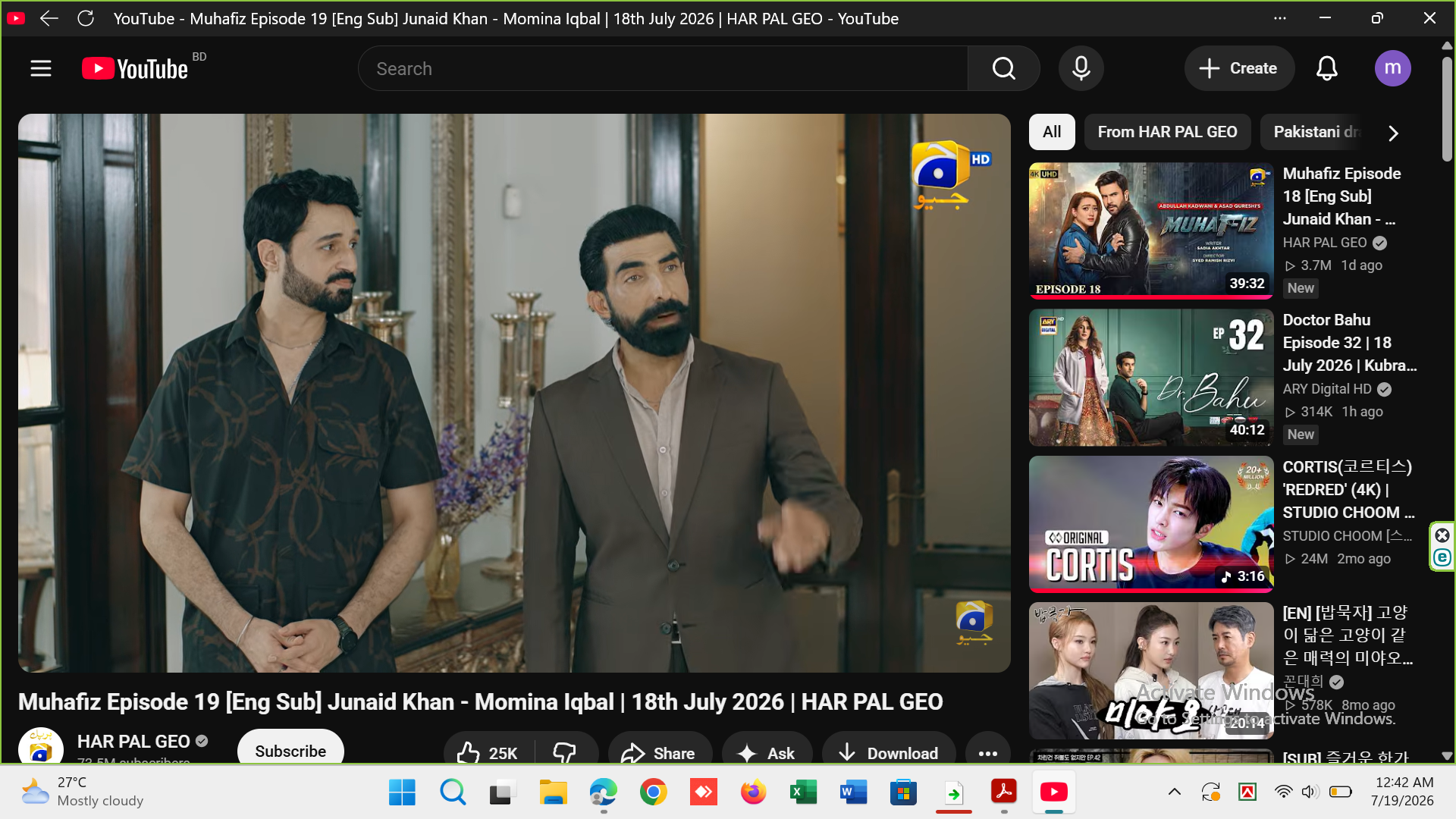This screenshot has height=819, width=1456.
Task: Like the video with thumbs up
Action: click(488, 753)
